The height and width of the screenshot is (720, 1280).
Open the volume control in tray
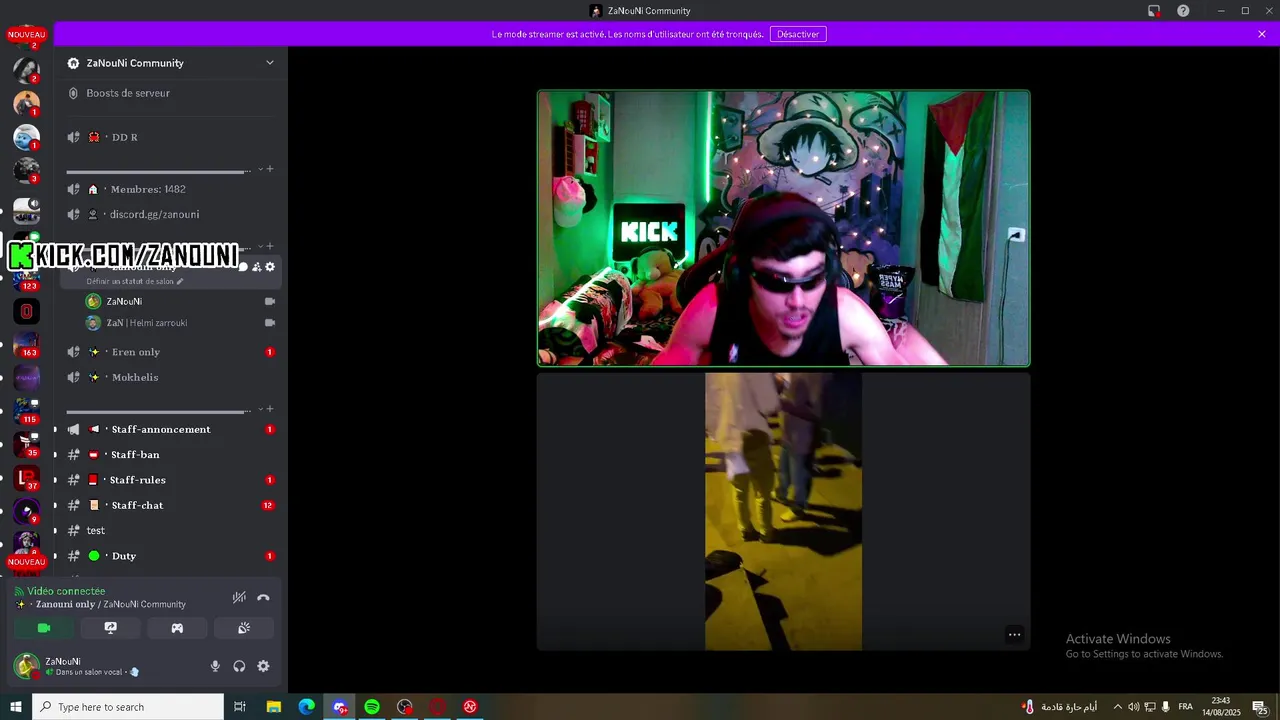(1133, 707)
